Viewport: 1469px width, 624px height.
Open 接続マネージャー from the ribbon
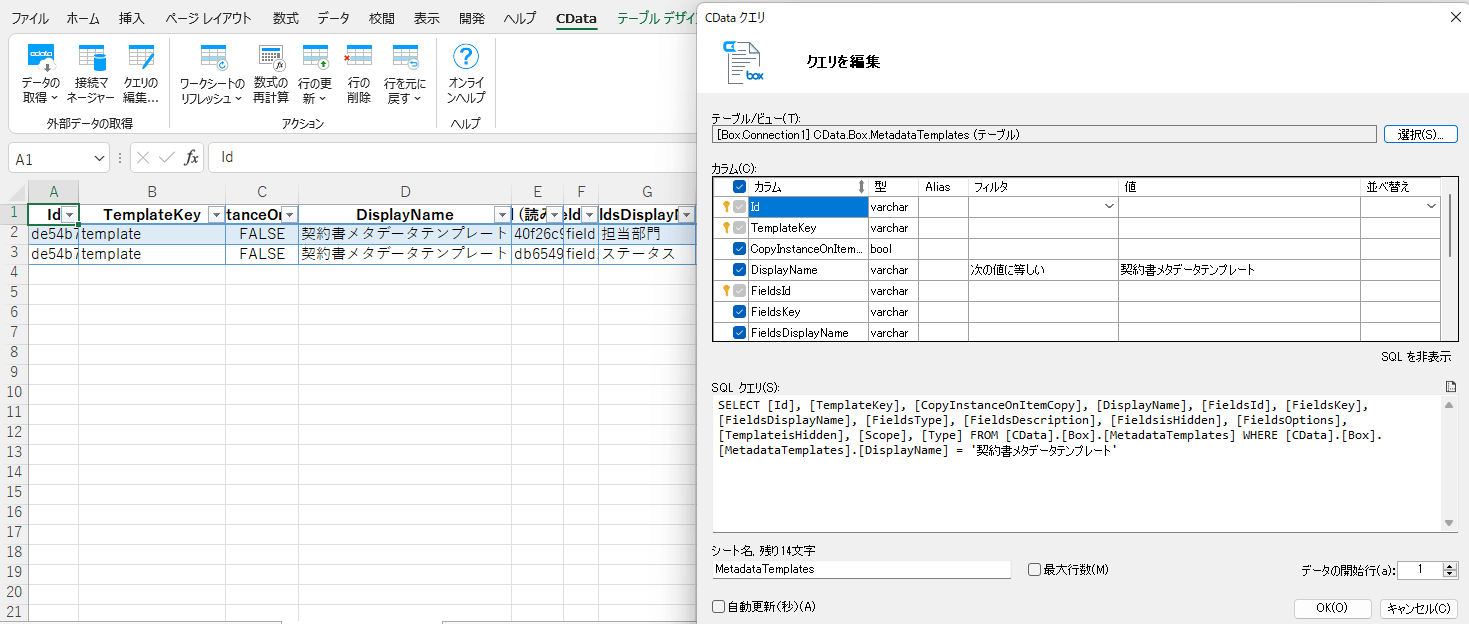pos(90,74)
